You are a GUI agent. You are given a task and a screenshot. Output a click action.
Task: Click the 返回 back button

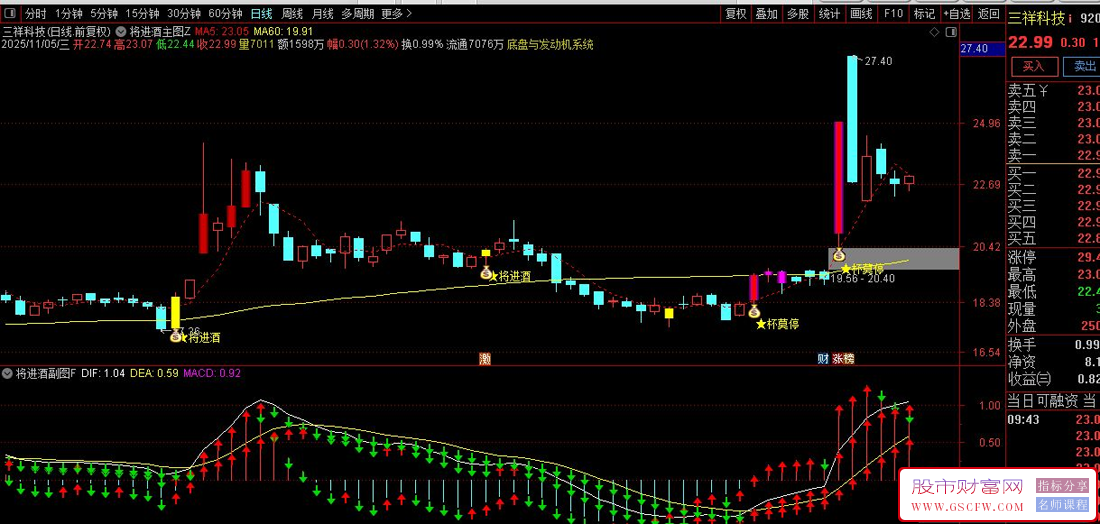[988, 13]
